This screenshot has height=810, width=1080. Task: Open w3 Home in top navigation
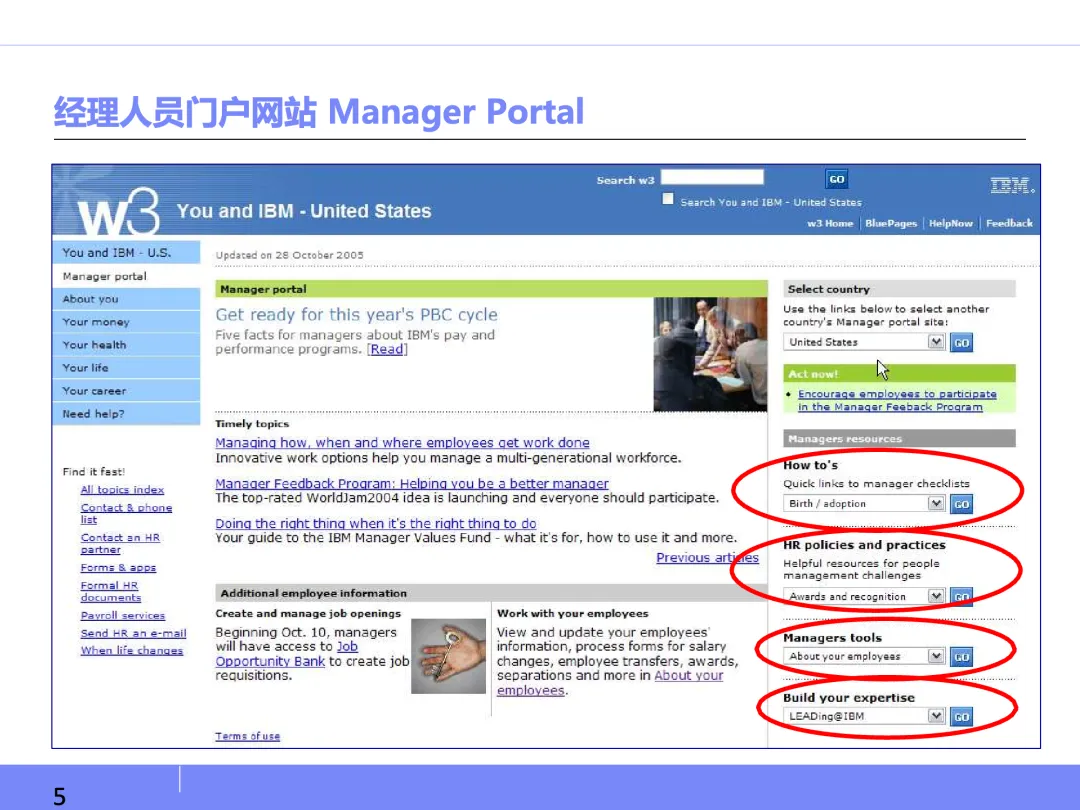829,223
